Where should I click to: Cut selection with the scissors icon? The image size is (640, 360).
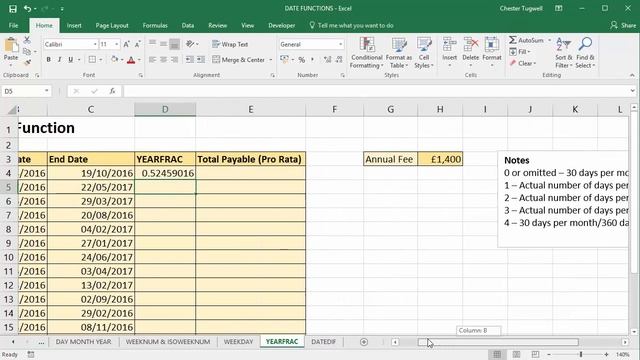click(27, 40)
